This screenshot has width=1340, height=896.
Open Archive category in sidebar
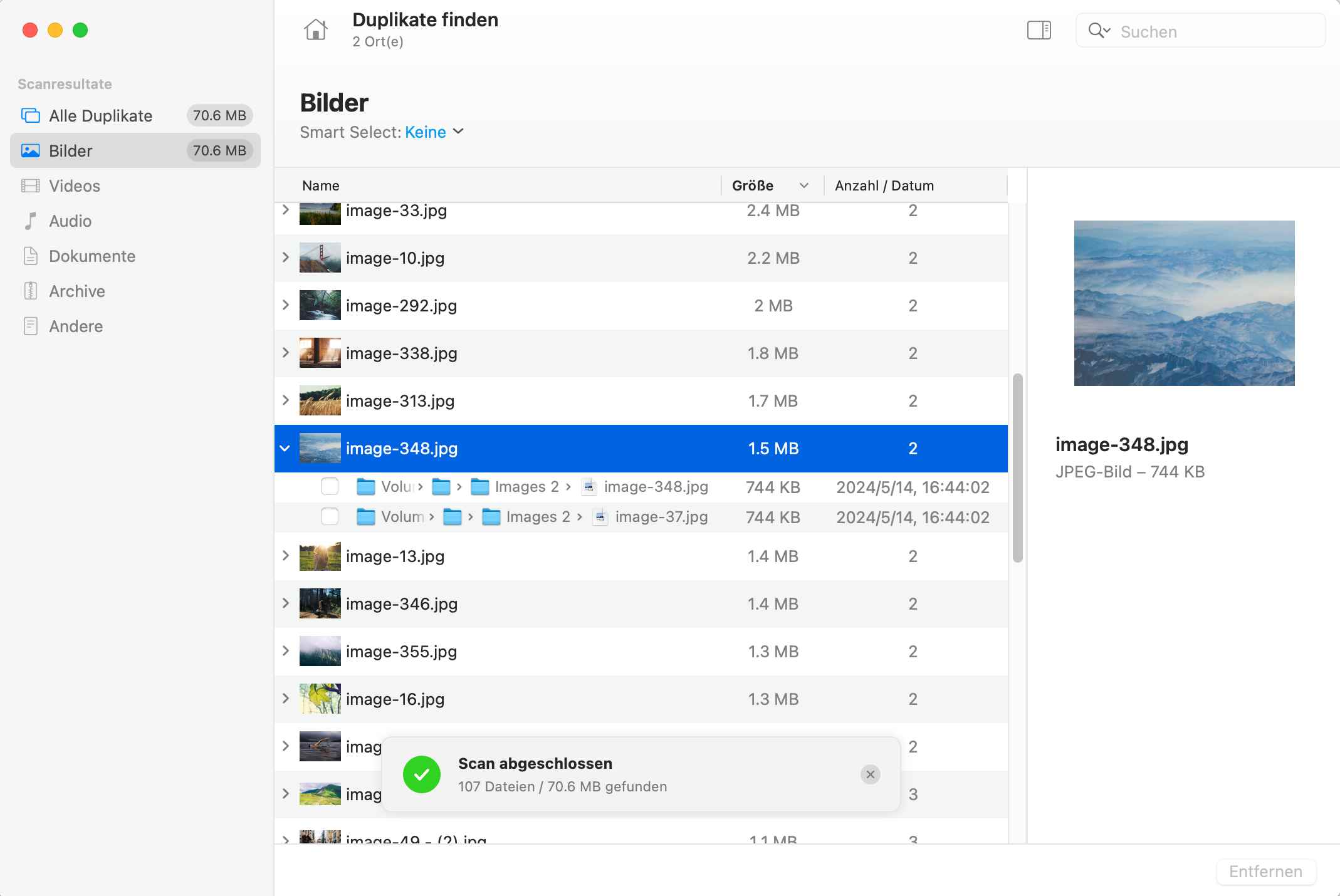[77, 291]
